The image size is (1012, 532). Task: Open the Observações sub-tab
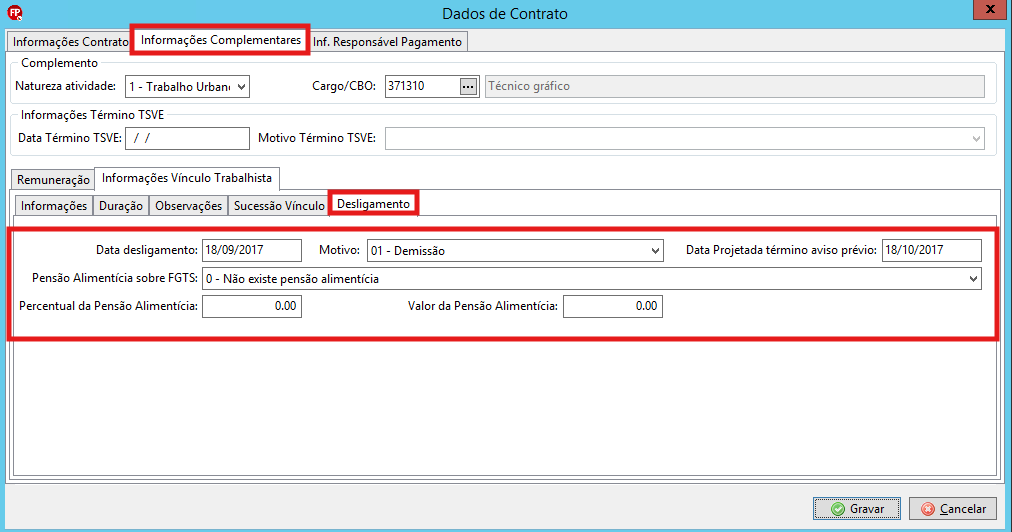pyautogui.click(x=188, y=205)
